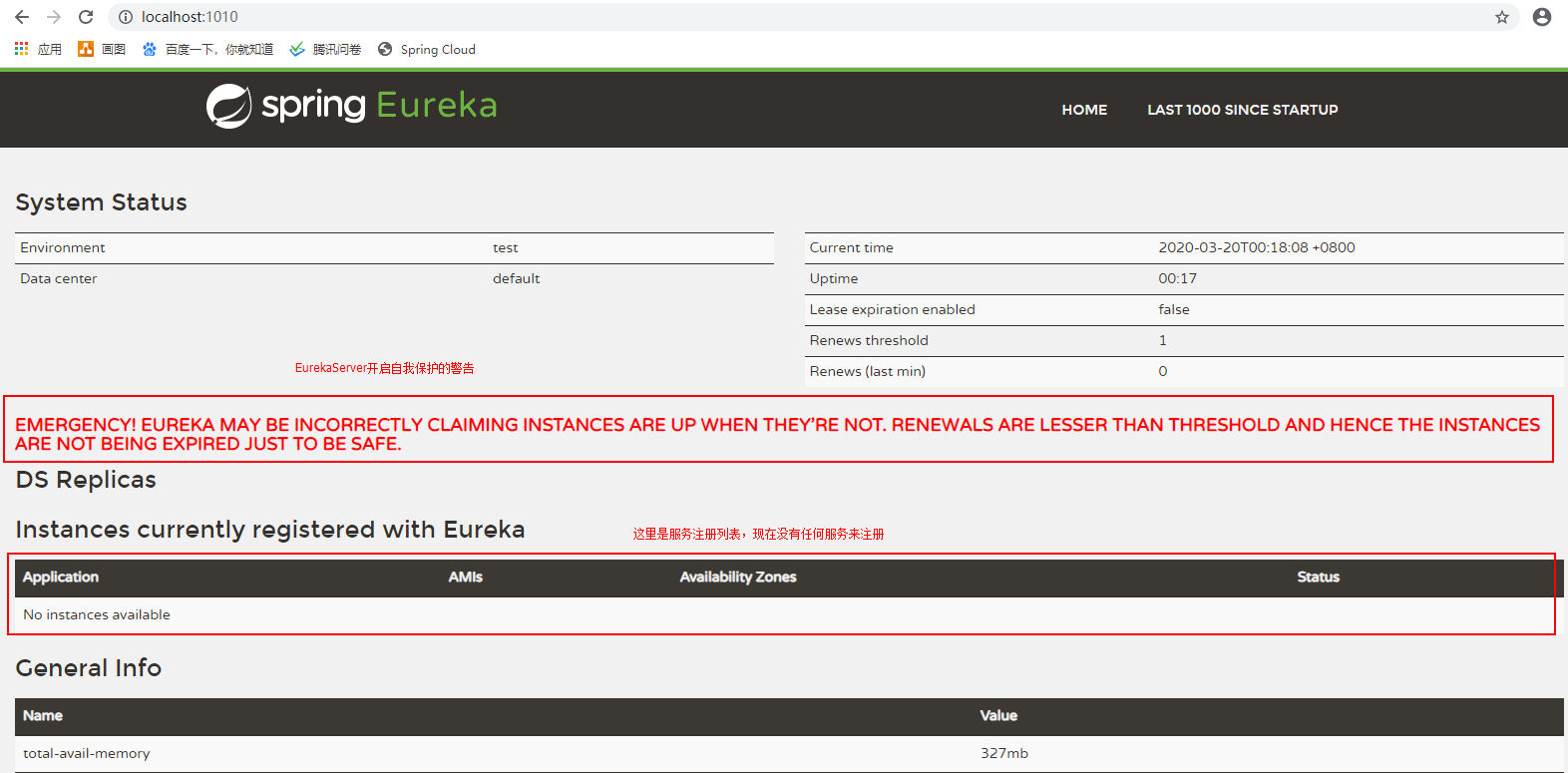Open the browser profile account icon
The width and height of the screenshot is (1568, 773).
click(x=1542, y=17)
